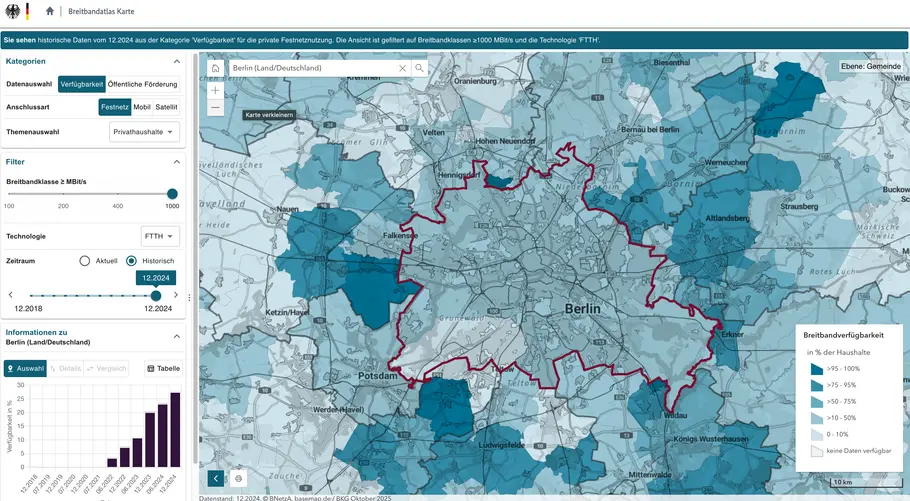
Task: Reset map to home extent
Action: click(215, 68)
